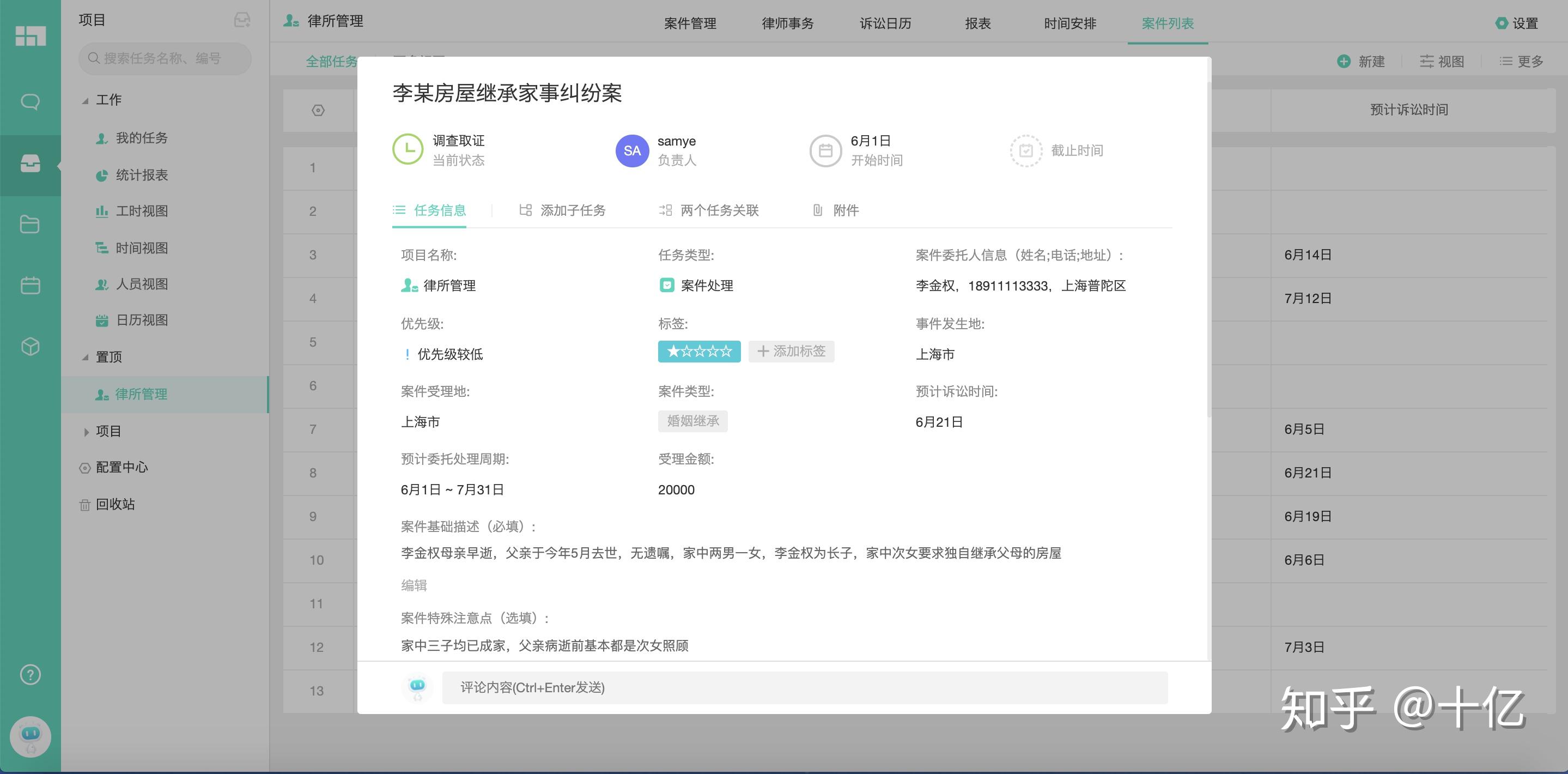
Task: Open the calendar icon in left rail
Action: pyautogui.click(x=31, y=285)
